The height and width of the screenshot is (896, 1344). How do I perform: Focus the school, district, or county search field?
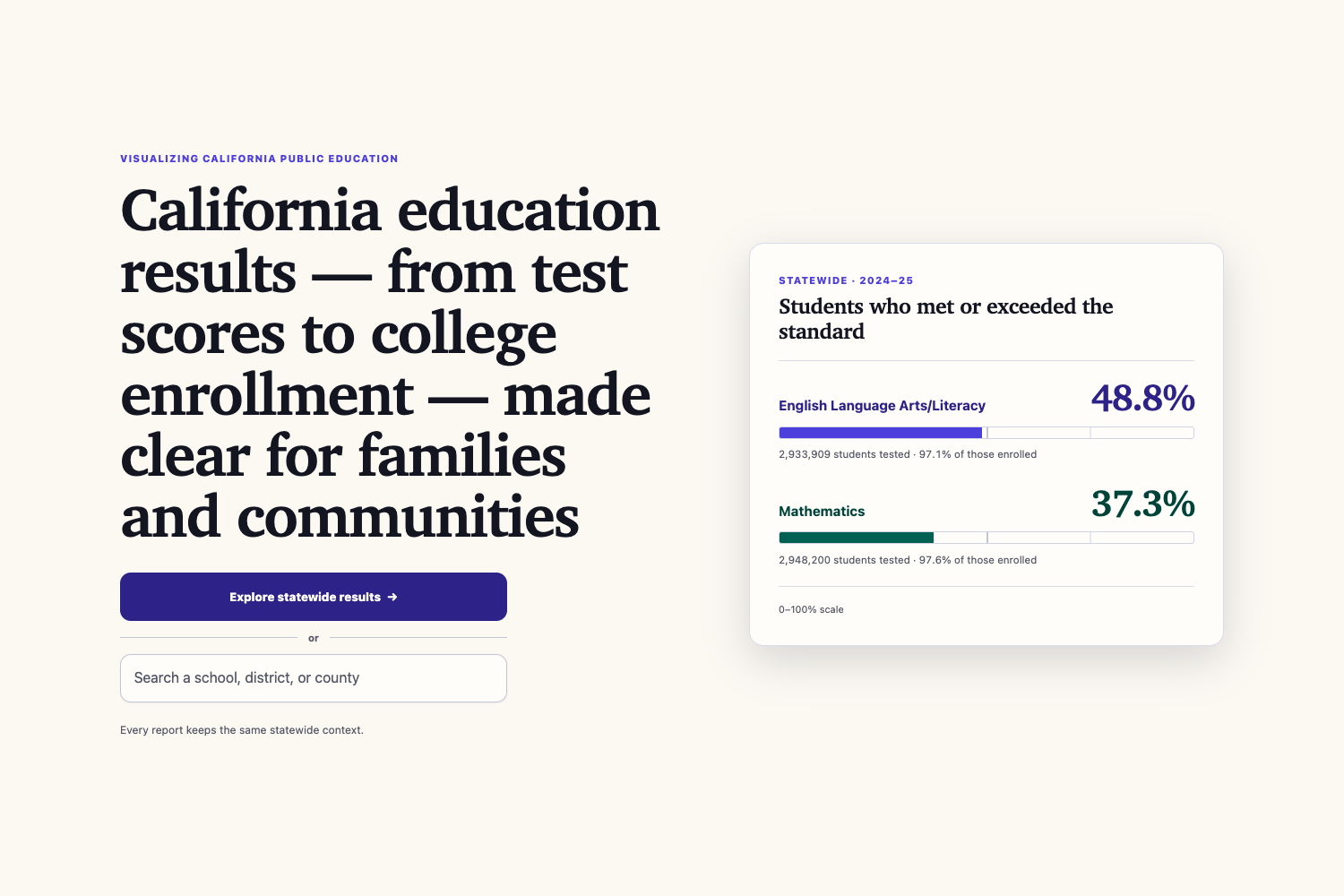click(x=314, y=678)
